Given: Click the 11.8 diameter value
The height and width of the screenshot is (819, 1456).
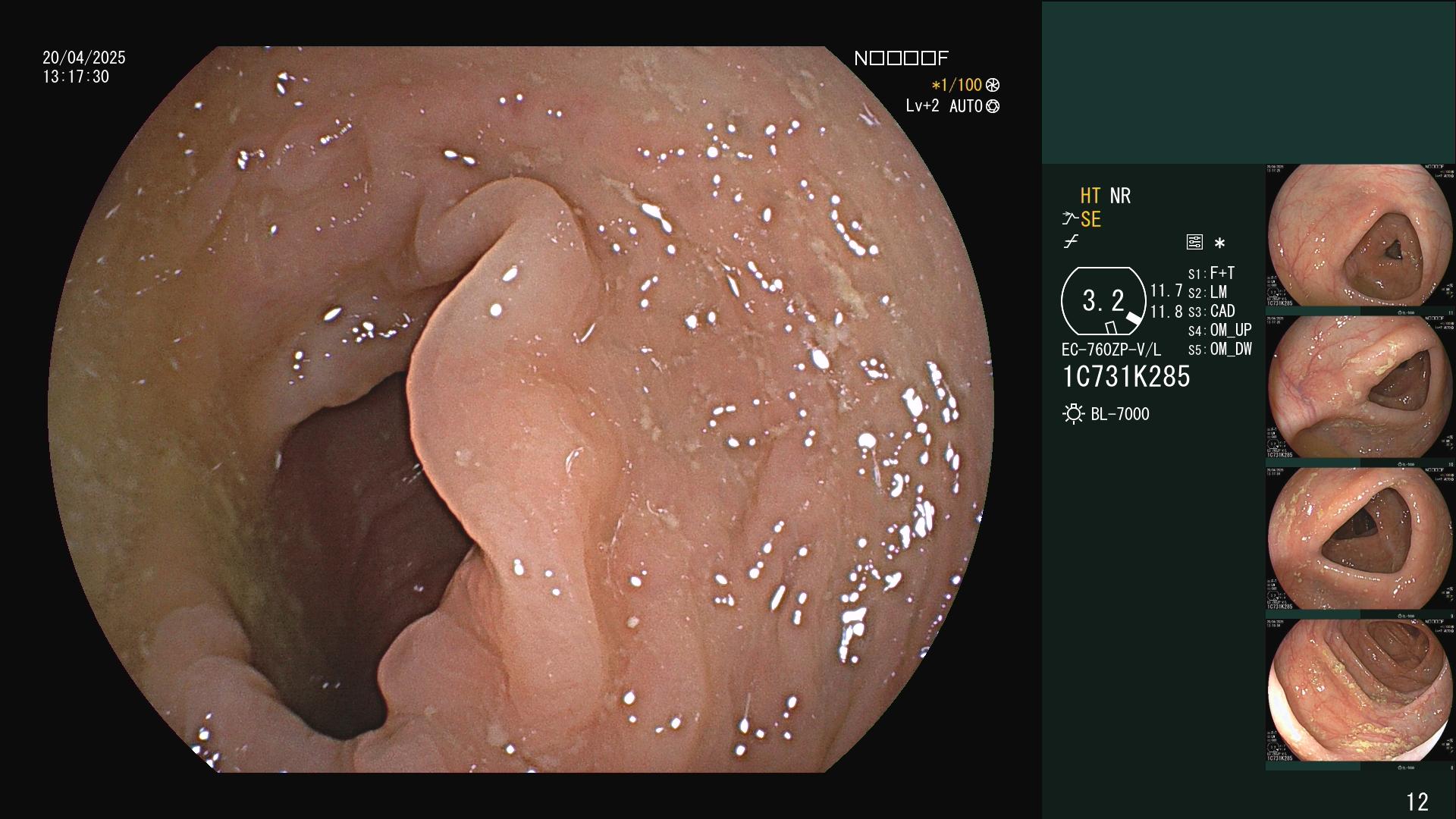Looking at the screenshot, I should point(1166,312).
